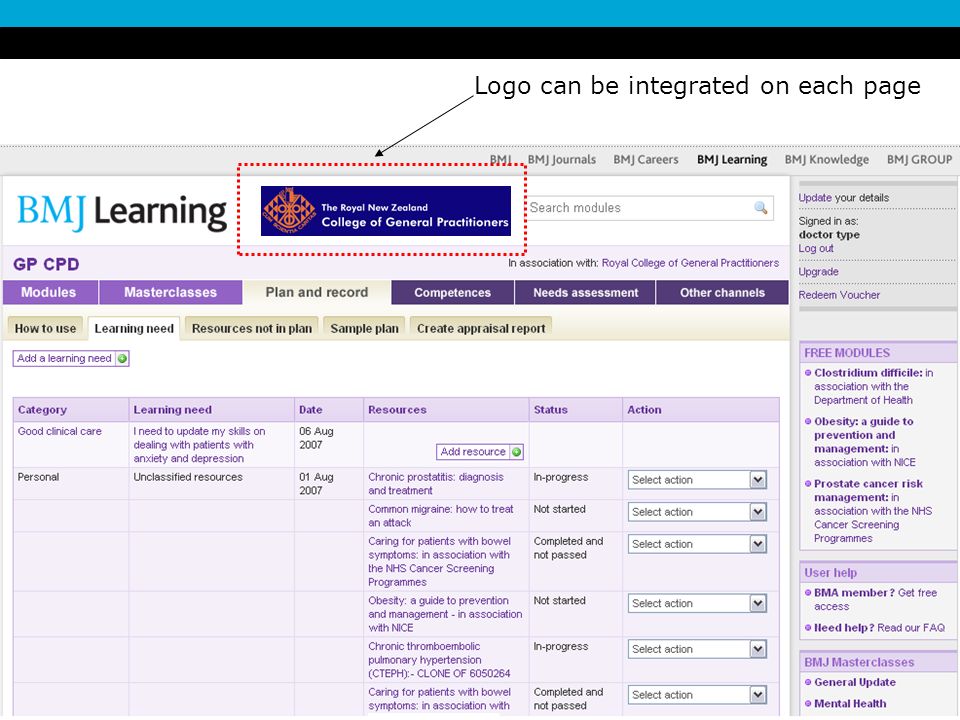Open General Update masterclass link
Viewport: 960px width, 720px height.
[854, 682]
